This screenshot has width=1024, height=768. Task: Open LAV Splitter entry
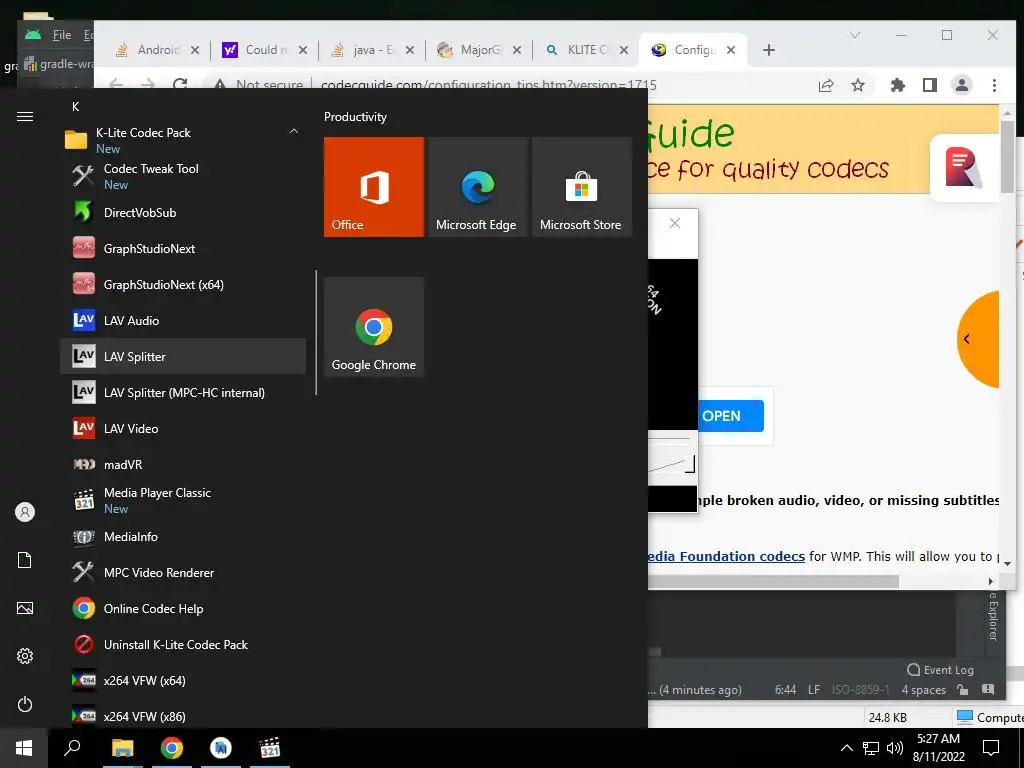pos(183,356)
